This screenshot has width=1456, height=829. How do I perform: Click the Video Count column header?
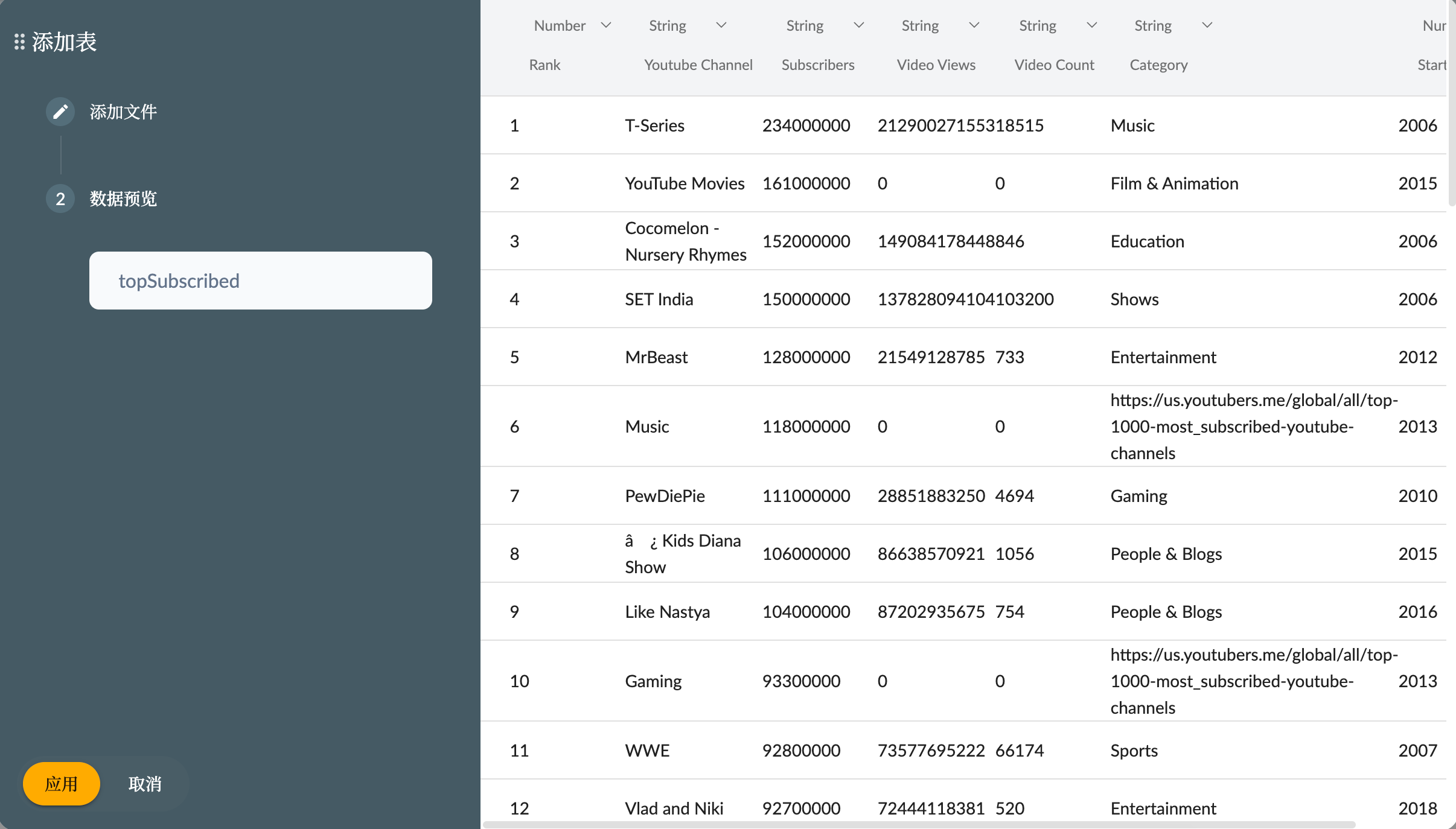1054,65
